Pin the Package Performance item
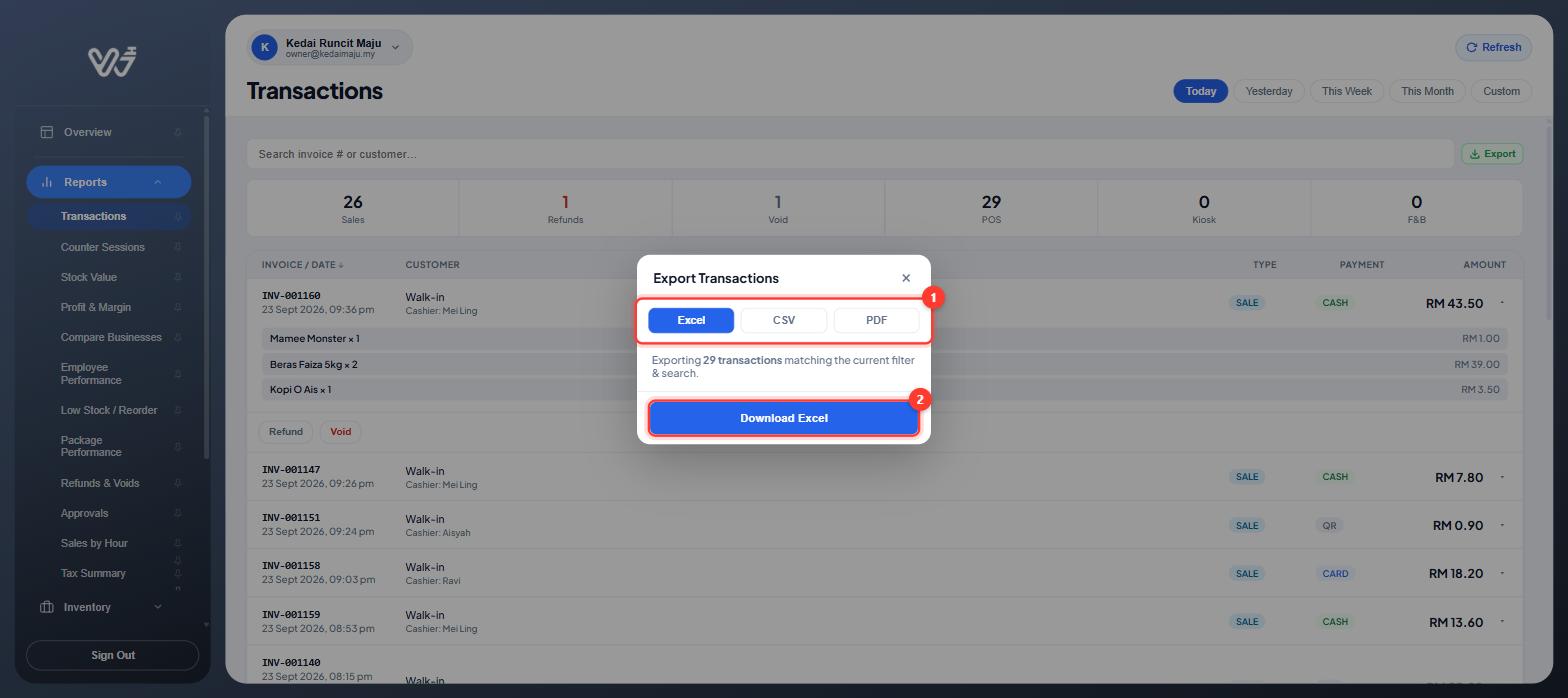The width and height of the screenshot is (1568, 698). point(178,446)
